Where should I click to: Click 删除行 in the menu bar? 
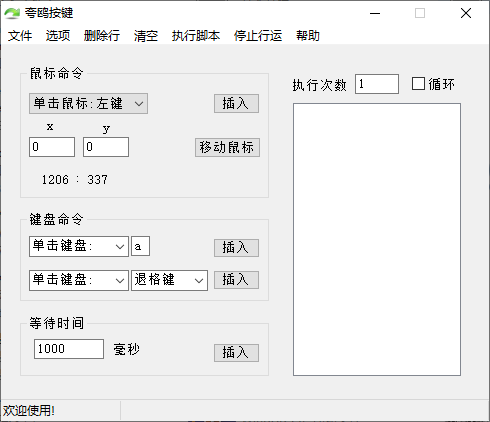(102, 36)
